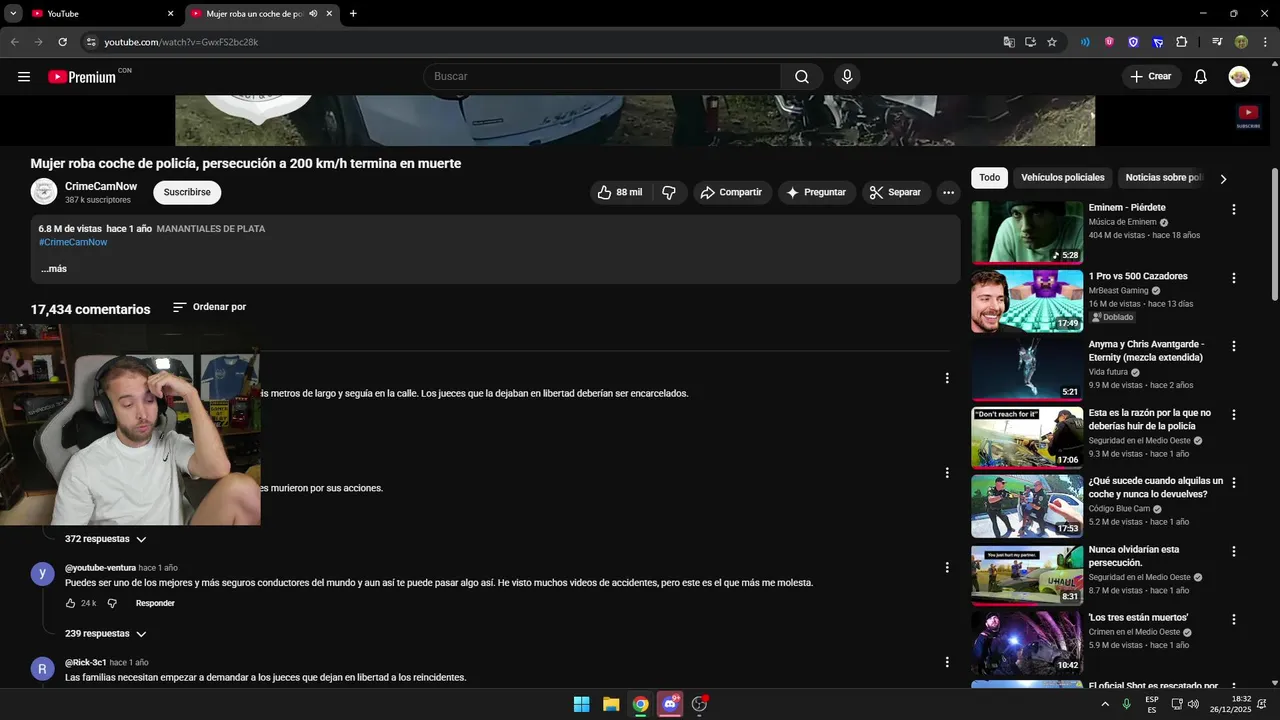The image size is (1280, 720).
Task: Open the volume control in the tray
Action: click(1194, 704)
